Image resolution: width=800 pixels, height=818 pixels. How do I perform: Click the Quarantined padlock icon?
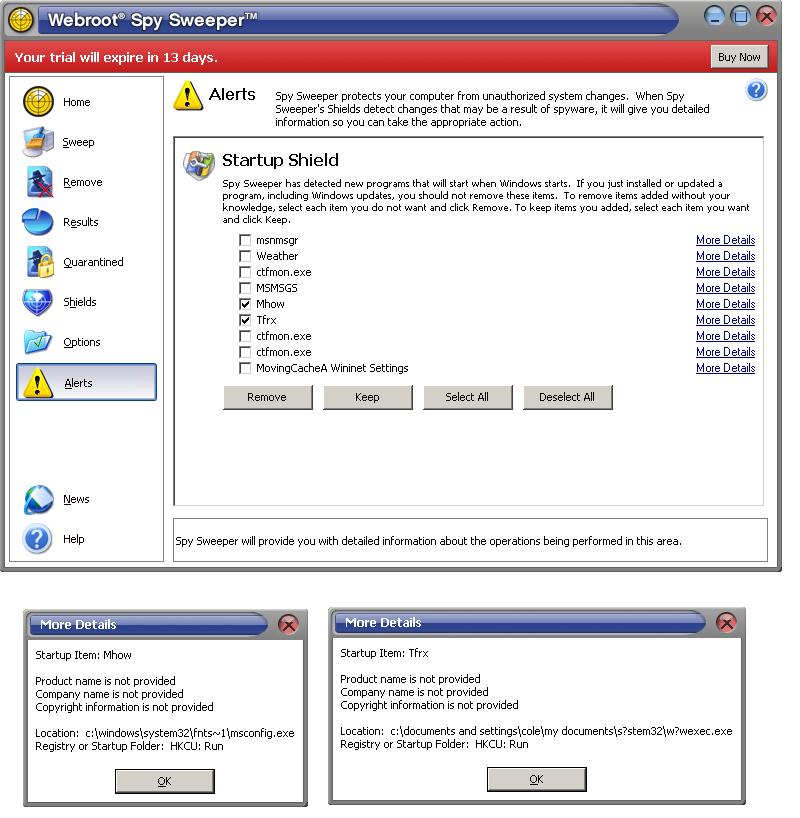click(x=40, y=261)
